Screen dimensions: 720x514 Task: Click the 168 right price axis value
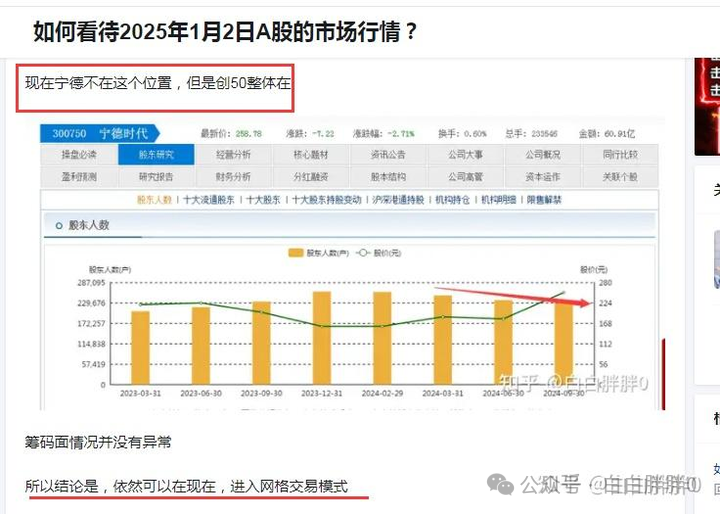[x=606, y=324]
